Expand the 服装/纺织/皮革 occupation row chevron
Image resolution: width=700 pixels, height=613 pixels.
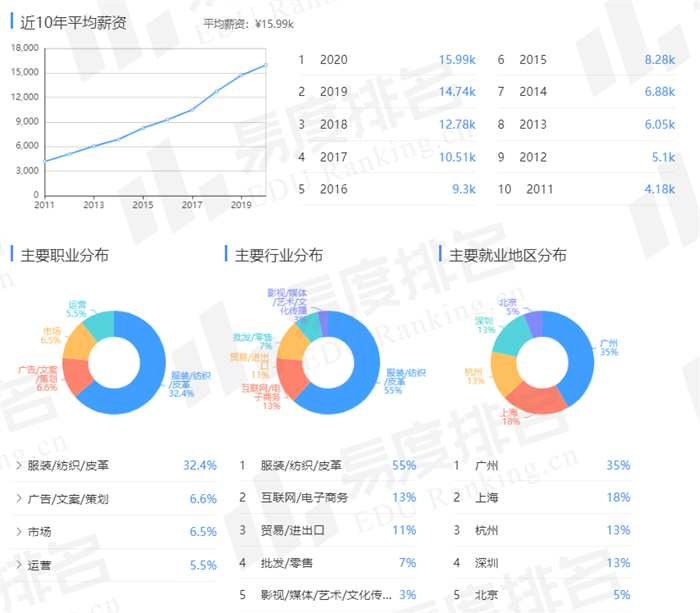(x=19, y=466)
